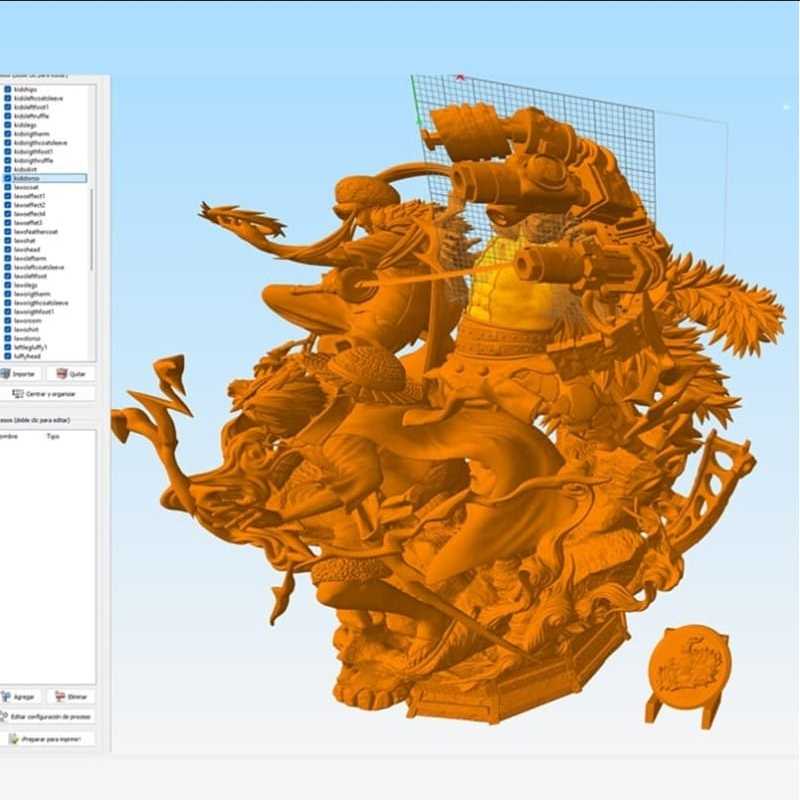Image resolution: width=800 pixels, height=800 pixels.
Task: Click the arrange icon on Centrar y organizar
Action: [x=18, y=394]
